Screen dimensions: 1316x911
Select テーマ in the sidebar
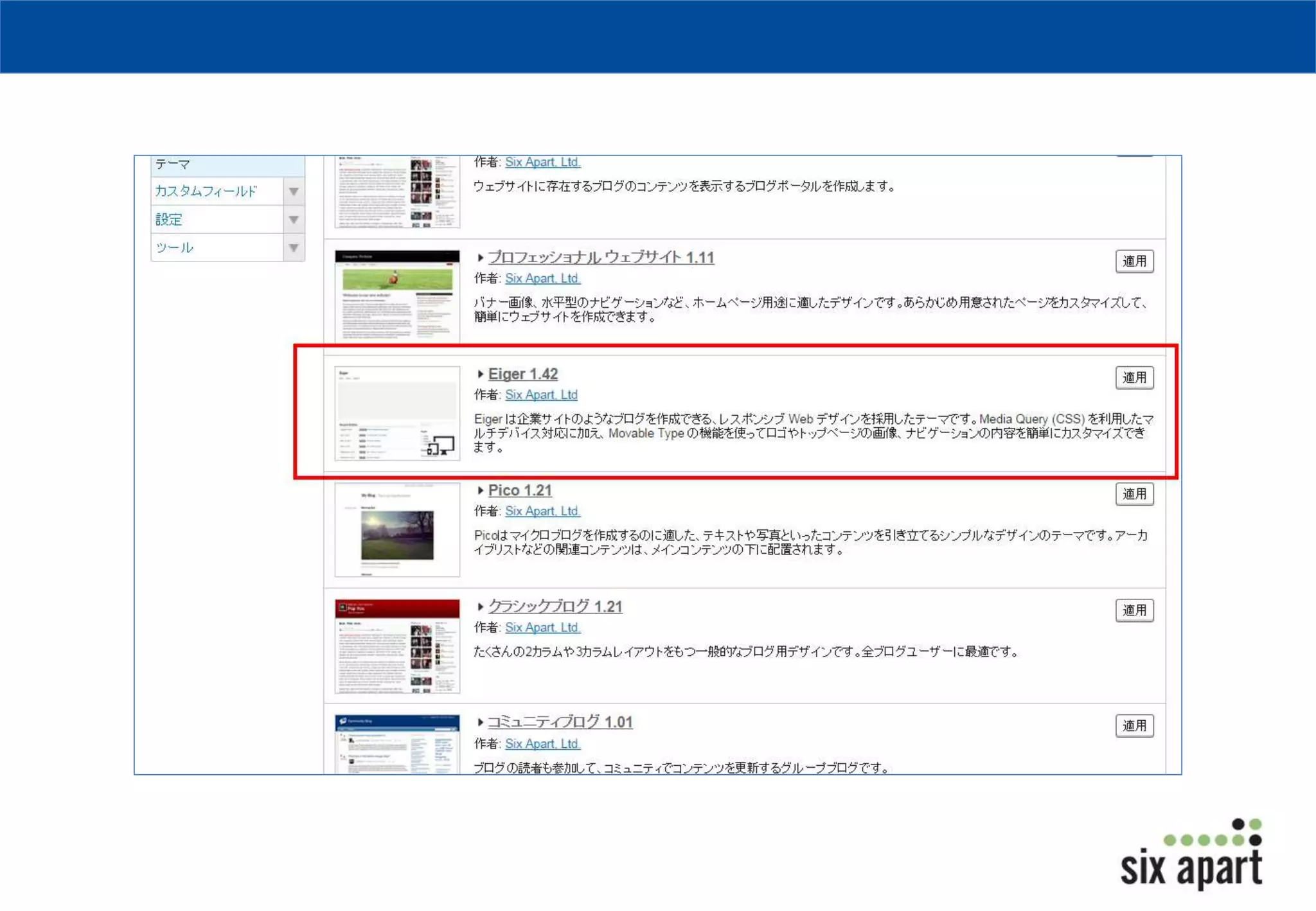coord(173,164)
